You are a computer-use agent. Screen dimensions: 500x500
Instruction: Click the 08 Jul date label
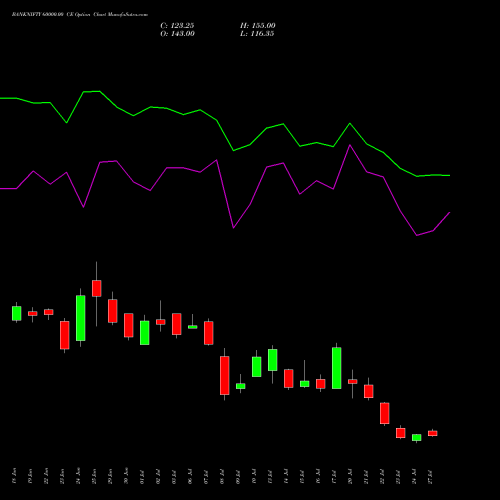pos(222,477)
